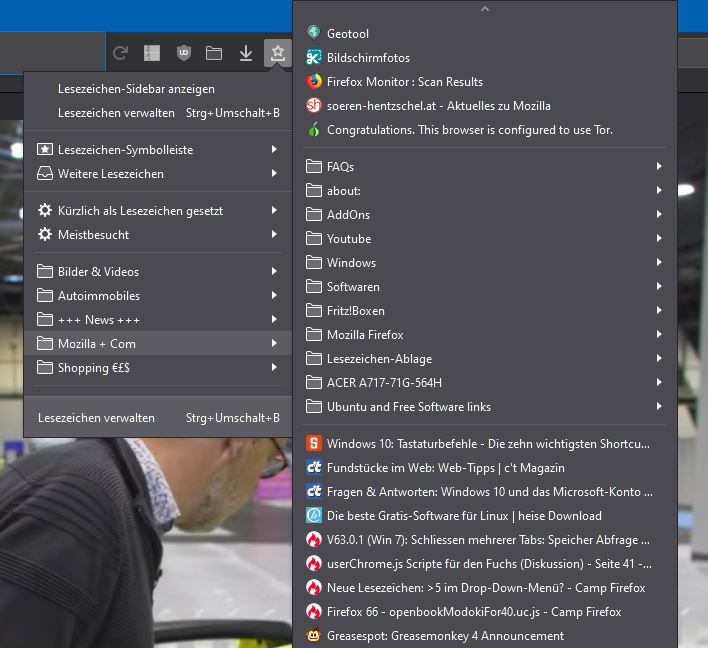Image resolution: width=708 pixels, height=648 pixels.
Task: Open Fragen & Antworten Windows 10 bookmark
Action: [x=485, y=491]
